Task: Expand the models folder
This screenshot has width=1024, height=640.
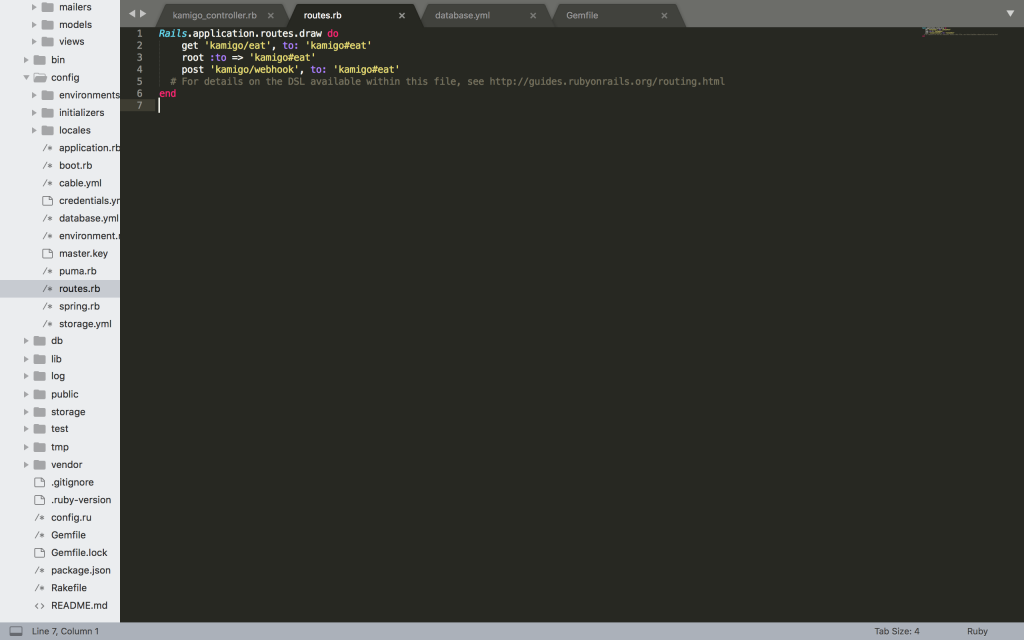Action: point(34,25)
